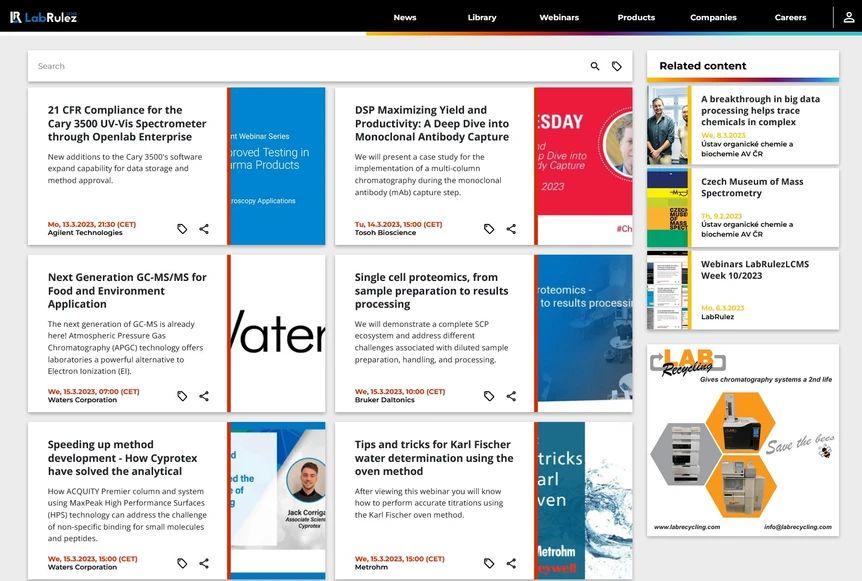The width and height of the screenshot is (862, 581).
Task: Share the Single cell proteomics webinar
Action: pos(511,396)
